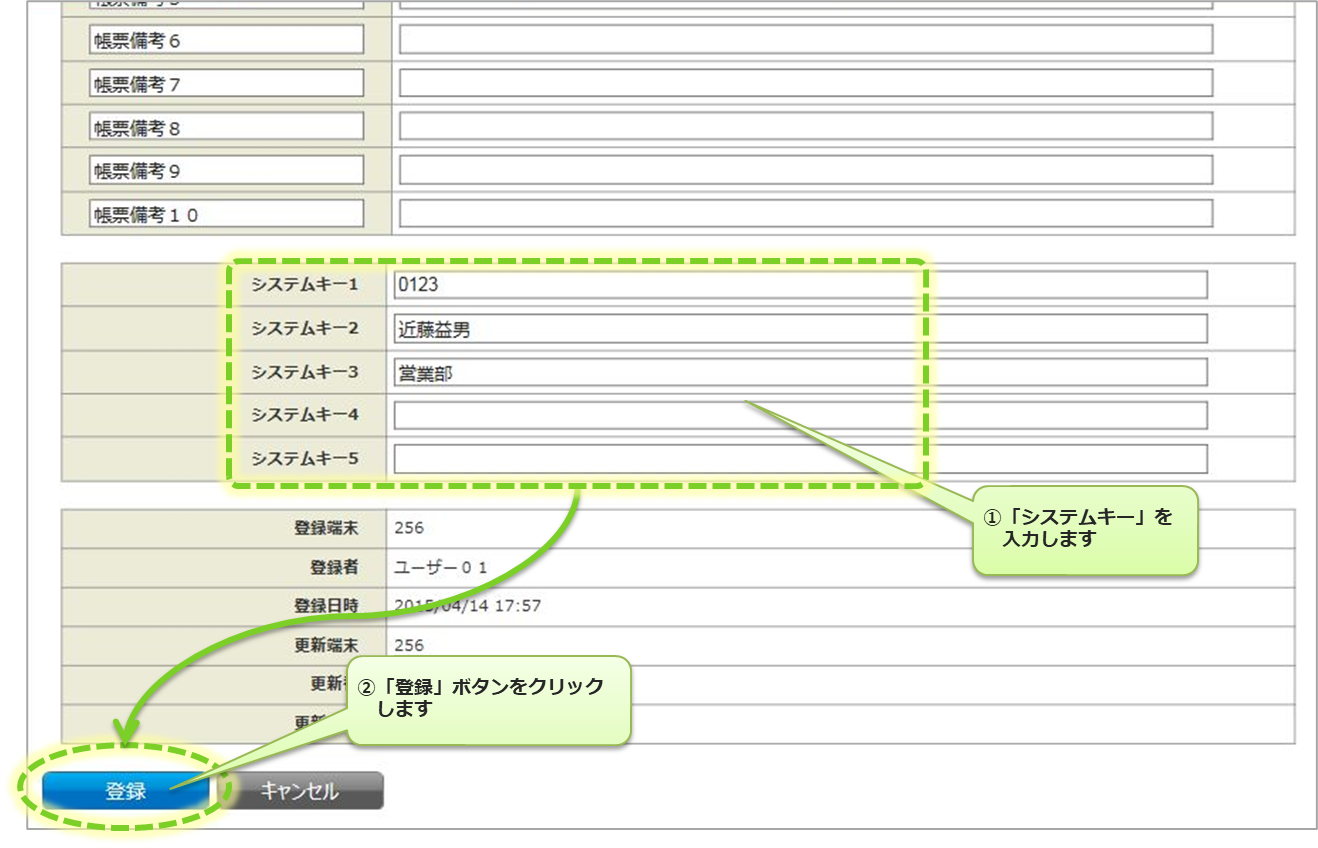Focus the 帳票備考９ label name box

point(226,170)
